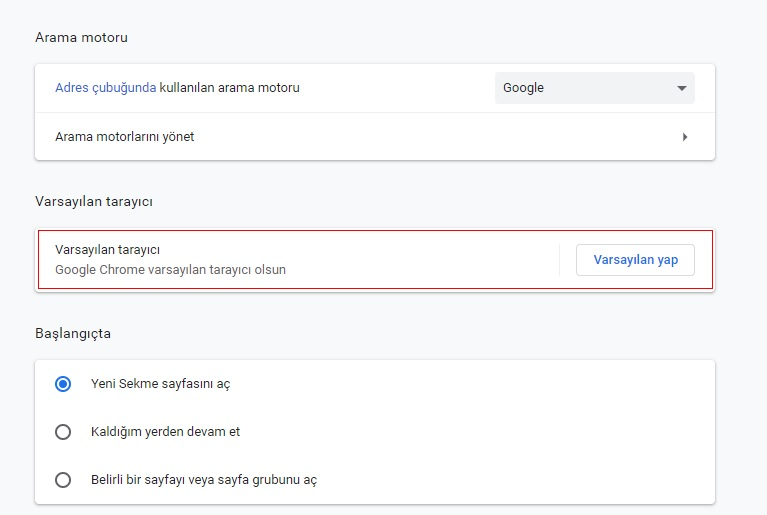Enable the "Belirli bir sayfayı" radio button
Viewport: 767px width, 515px height.
[x=63, y=480]
